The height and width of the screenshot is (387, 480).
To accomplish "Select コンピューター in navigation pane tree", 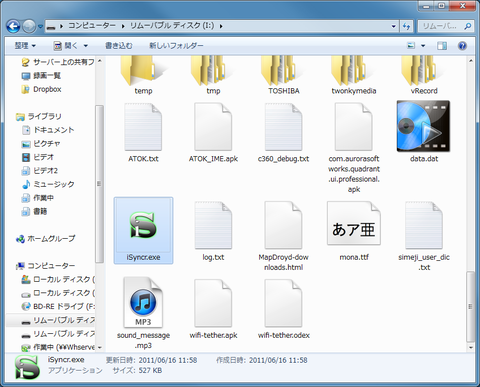I will (x=46, y=266).
